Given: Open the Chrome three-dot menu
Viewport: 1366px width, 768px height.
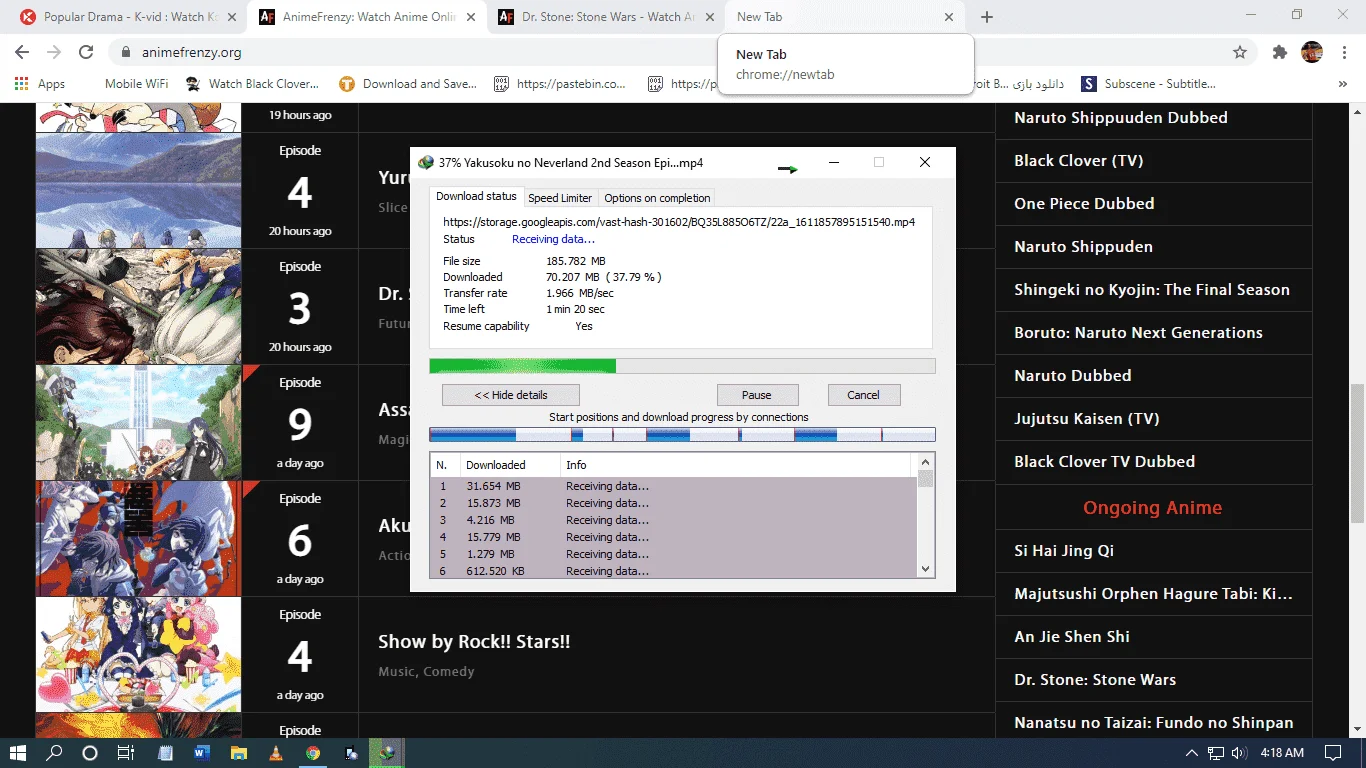Looking at the screenshot, I should [x=1344, y=52].
